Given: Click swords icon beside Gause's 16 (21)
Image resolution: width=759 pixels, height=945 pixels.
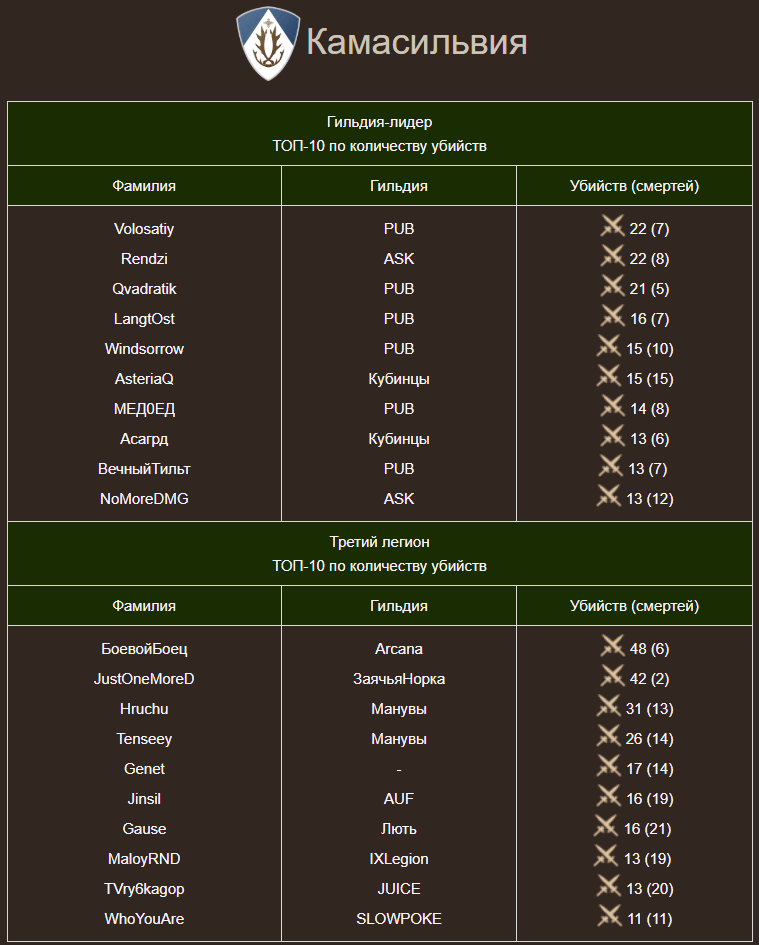Looking at the screenshot, I should pyautogui.click(x=607, y=827).
